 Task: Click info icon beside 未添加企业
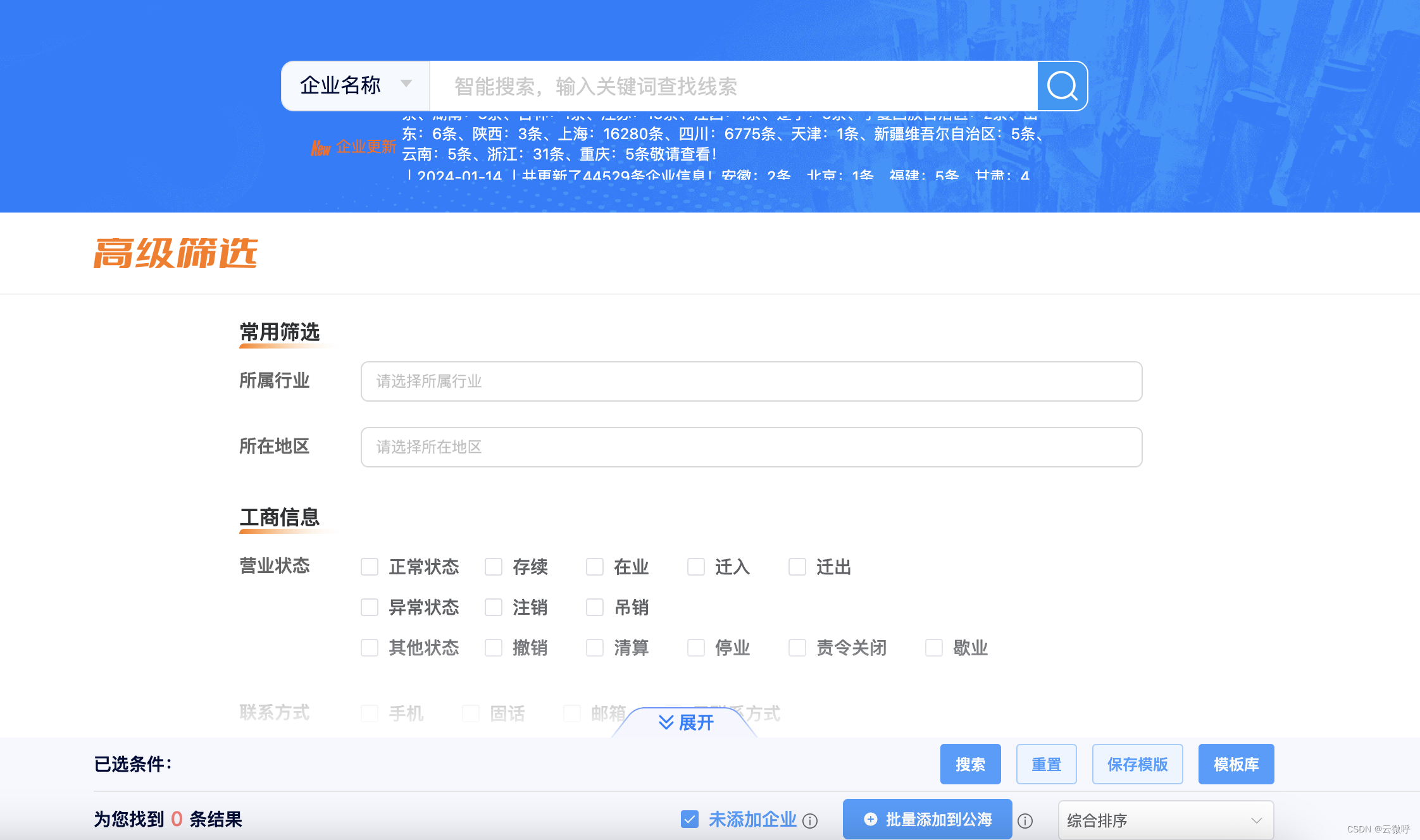[x=810, y=821]
